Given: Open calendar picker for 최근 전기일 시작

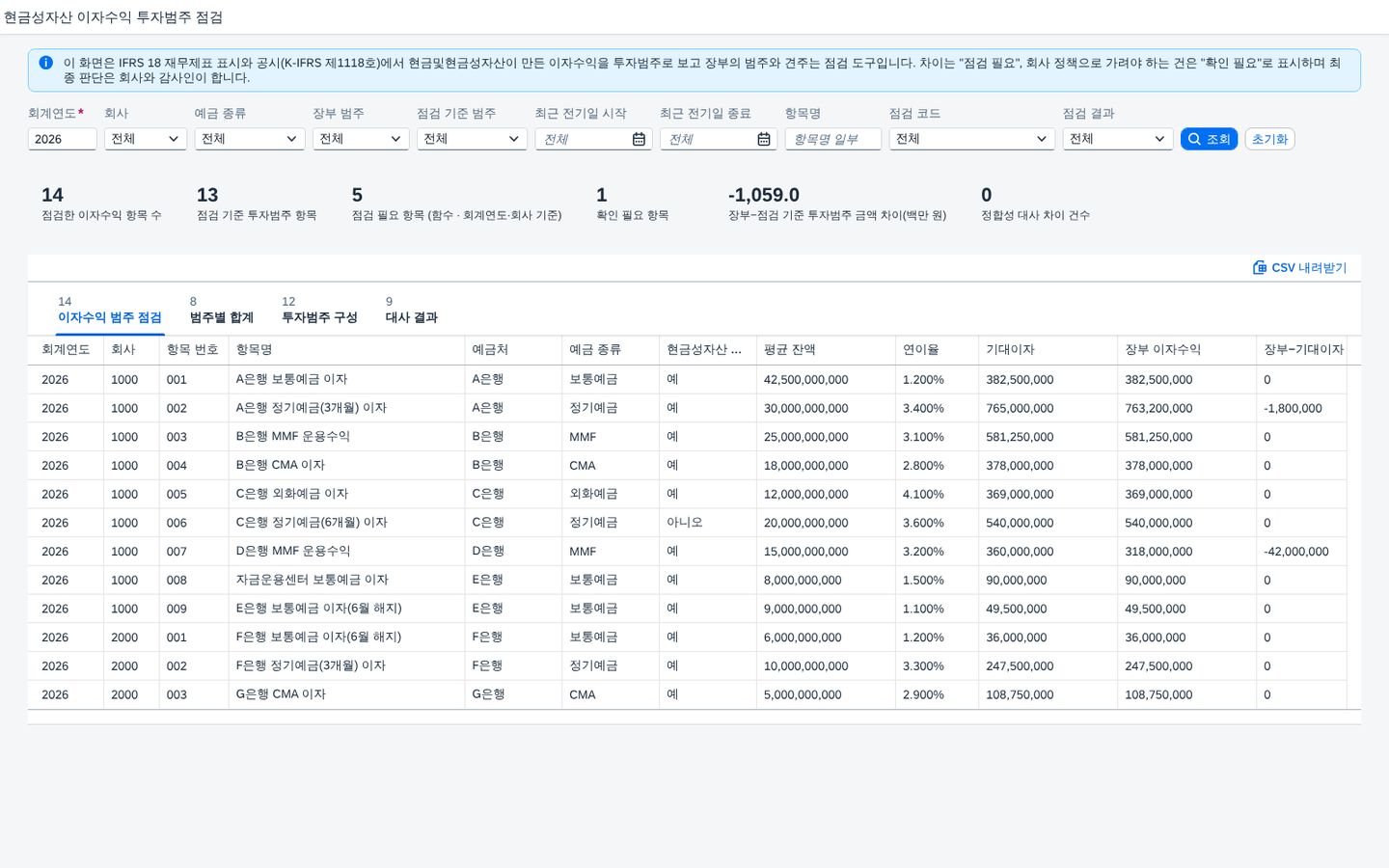Looking at the screenshot, I should click(639, 139).
